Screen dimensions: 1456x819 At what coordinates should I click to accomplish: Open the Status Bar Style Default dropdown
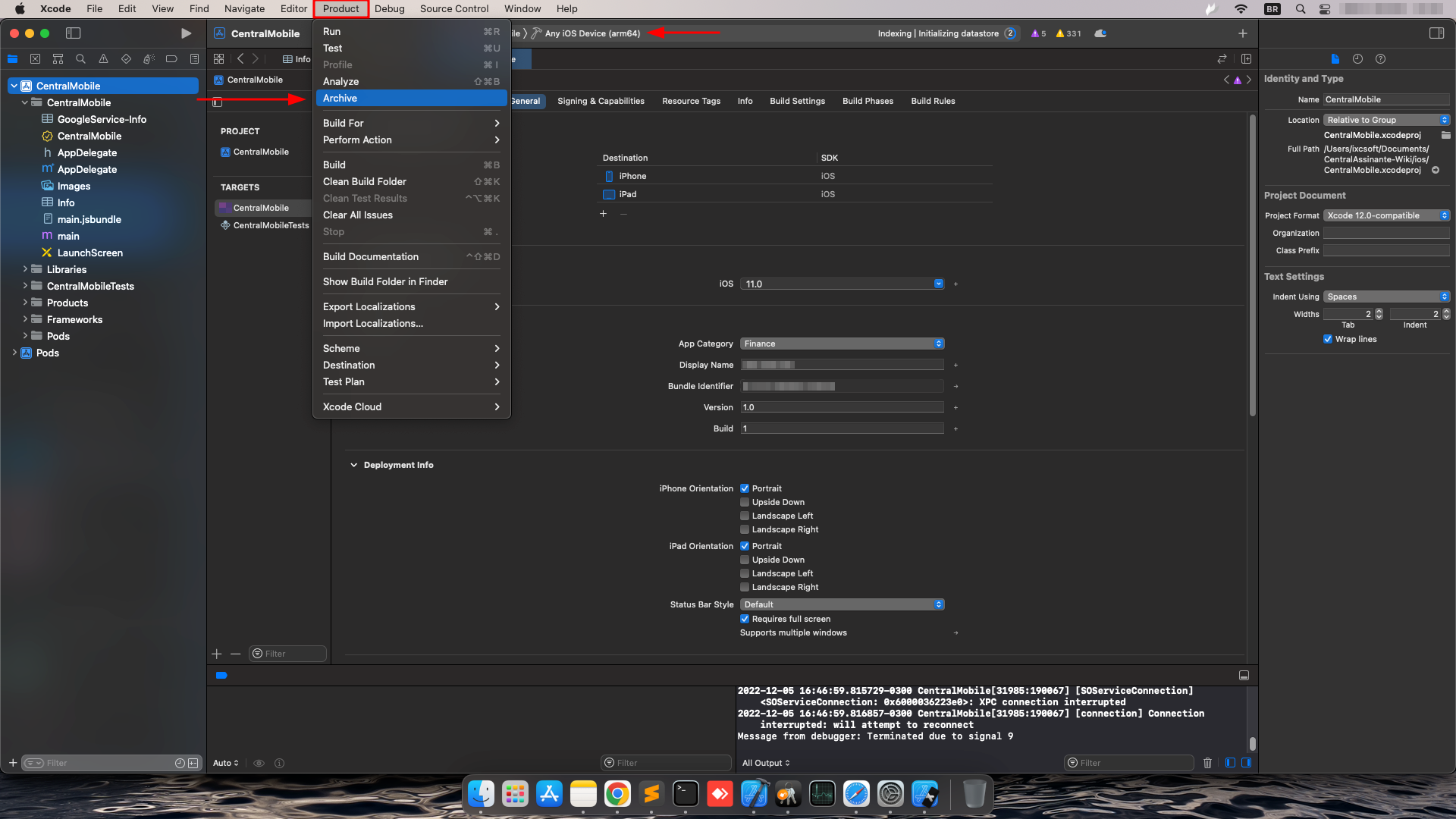tap(842, 604)
